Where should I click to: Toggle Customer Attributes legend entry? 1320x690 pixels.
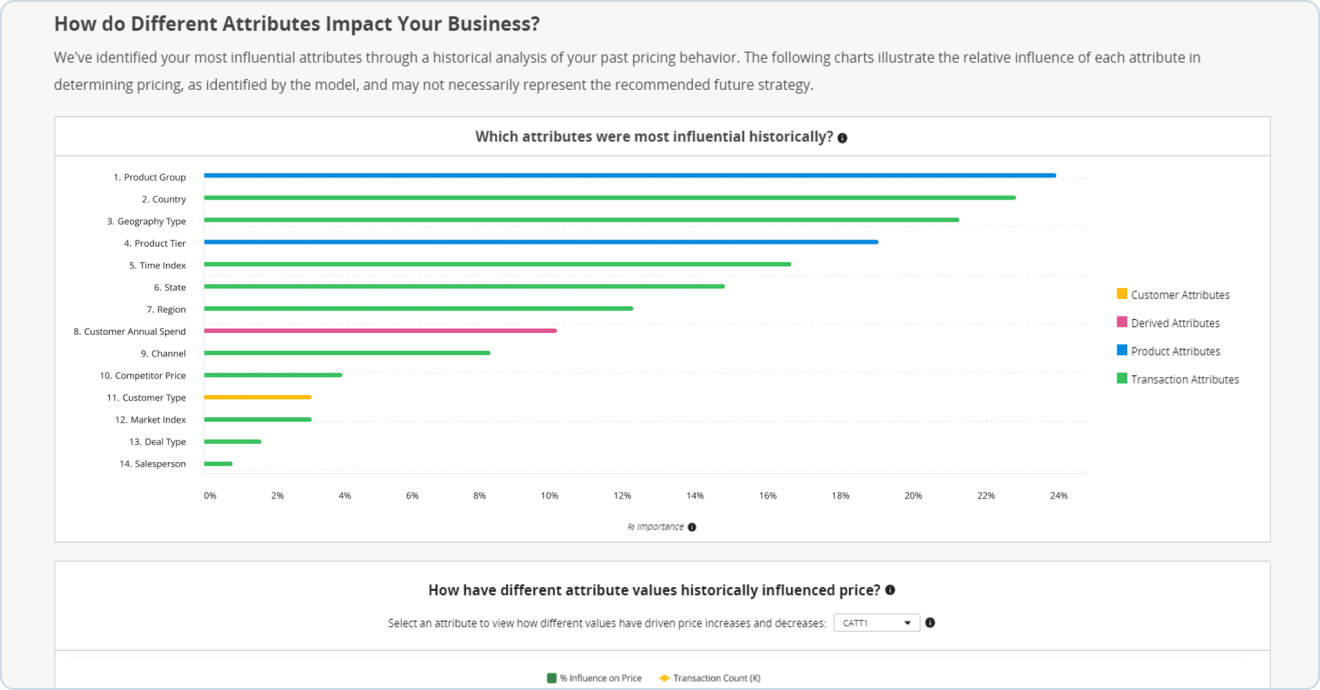[1173, 295]
